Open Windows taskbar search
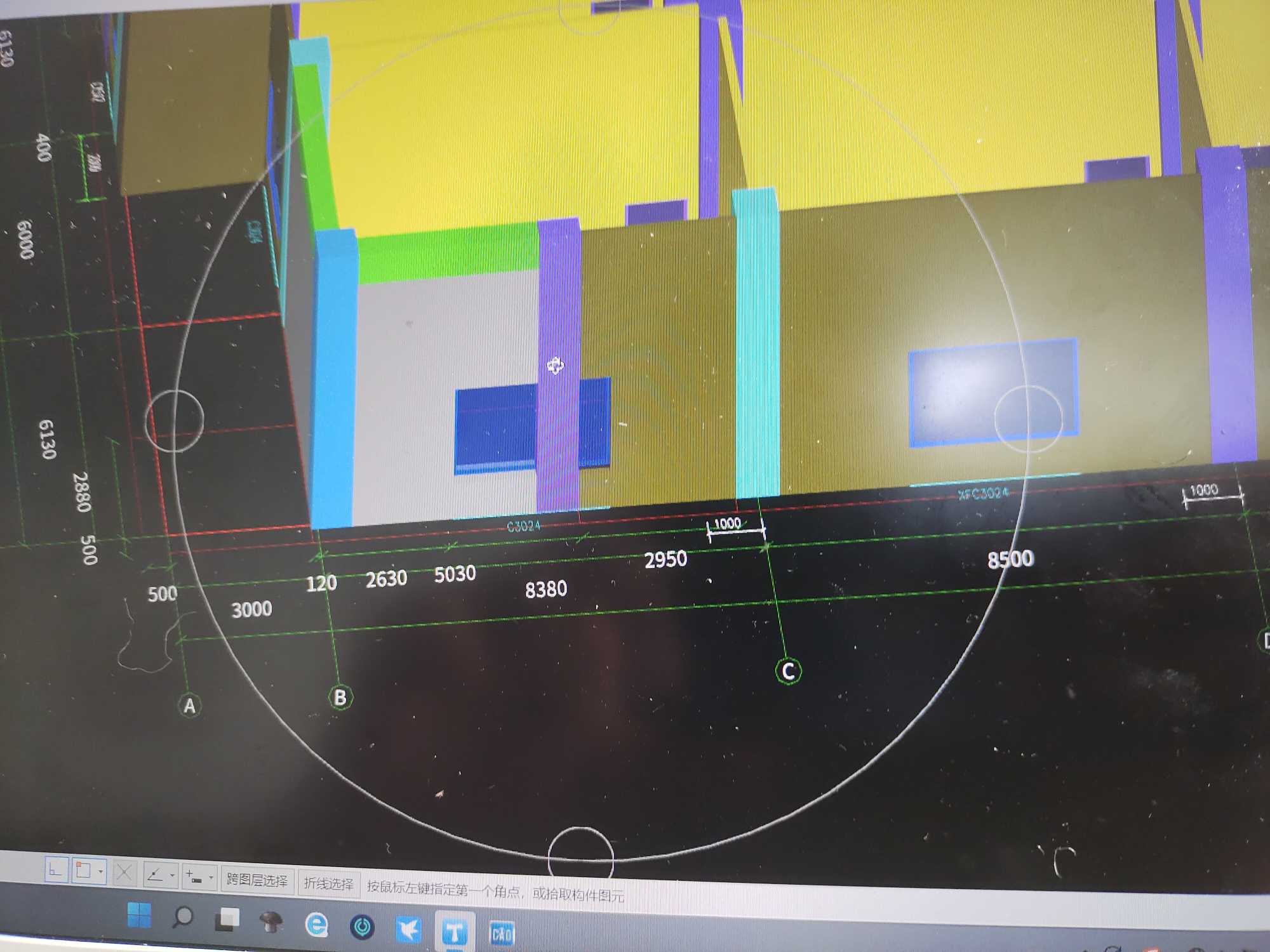Viewport: 1270px width, 952px height. [x=183, y=917]
